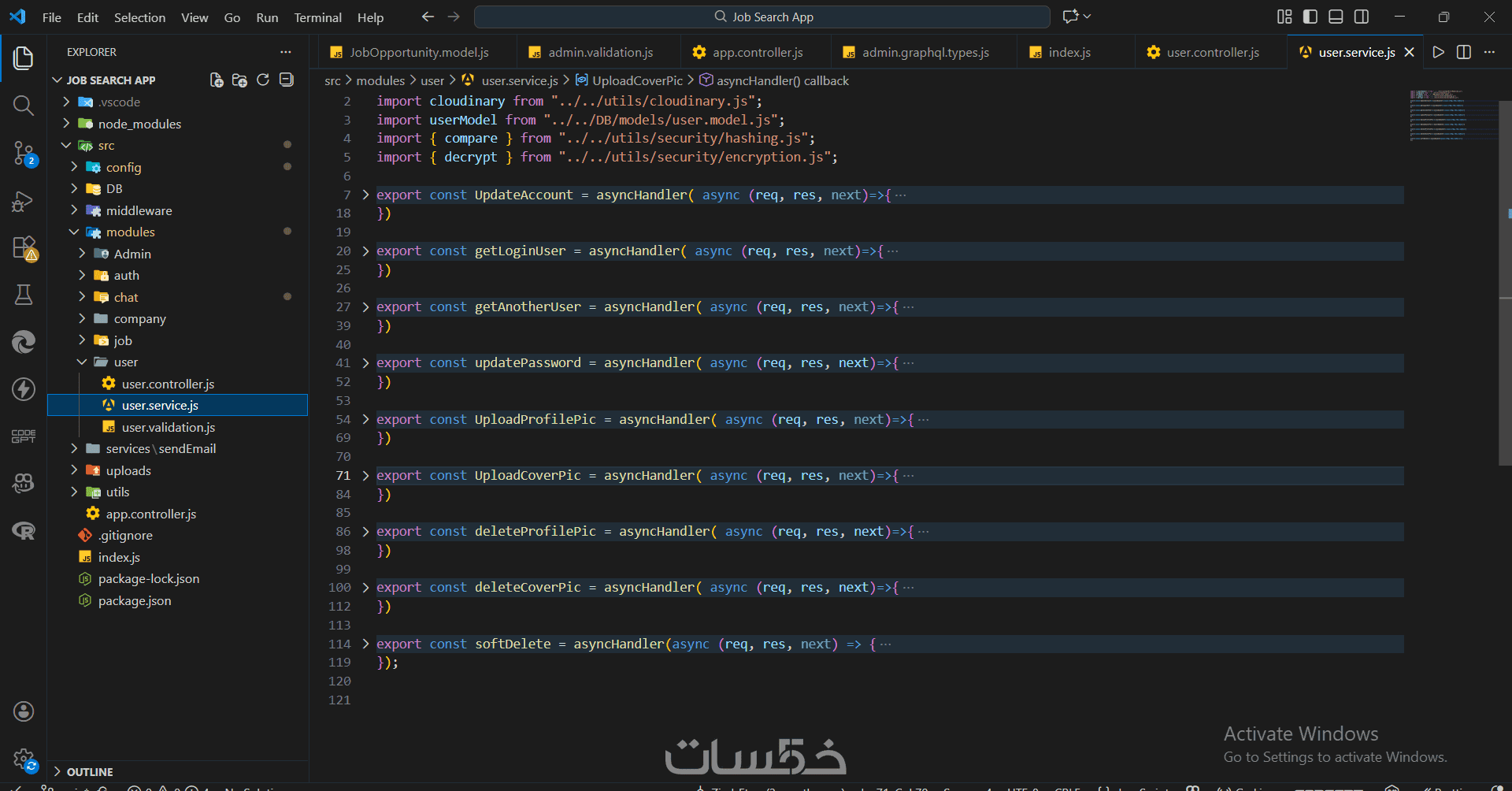Image resolution: width=1512 pixels, height=791 pixels.
Task: Go forward in navigation history
Action: tap(454, 17)
